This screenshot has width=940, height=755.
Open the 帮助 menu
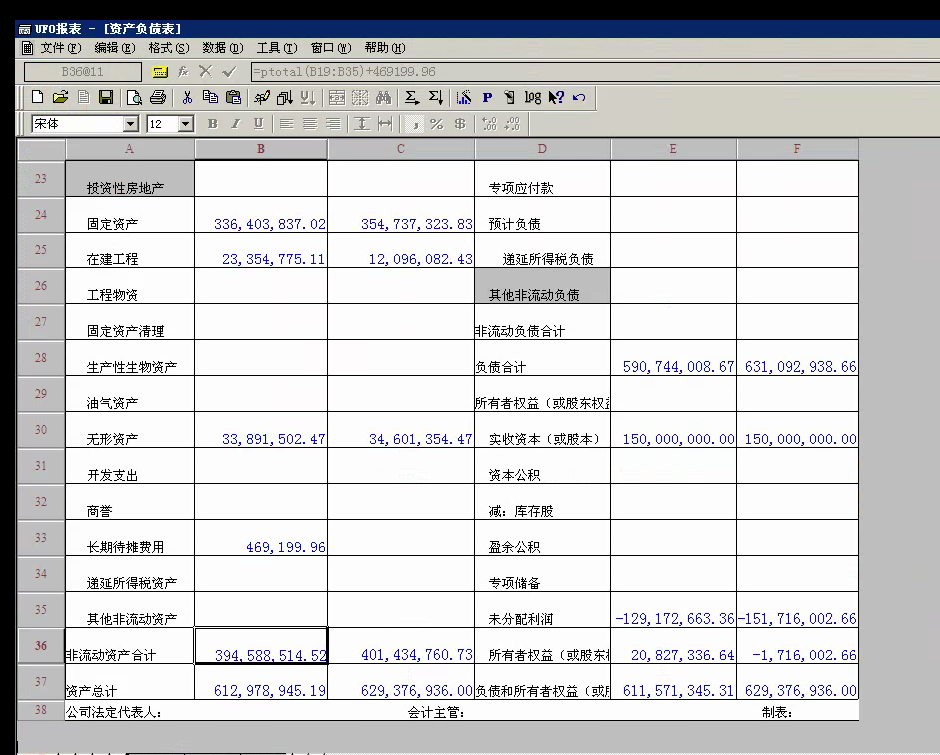tap(384, 48)
